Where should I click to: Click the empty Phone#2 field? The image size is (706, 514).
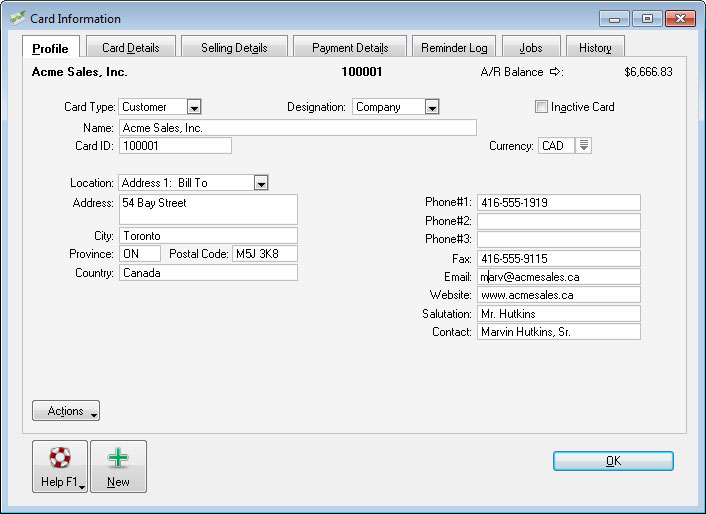559,221
